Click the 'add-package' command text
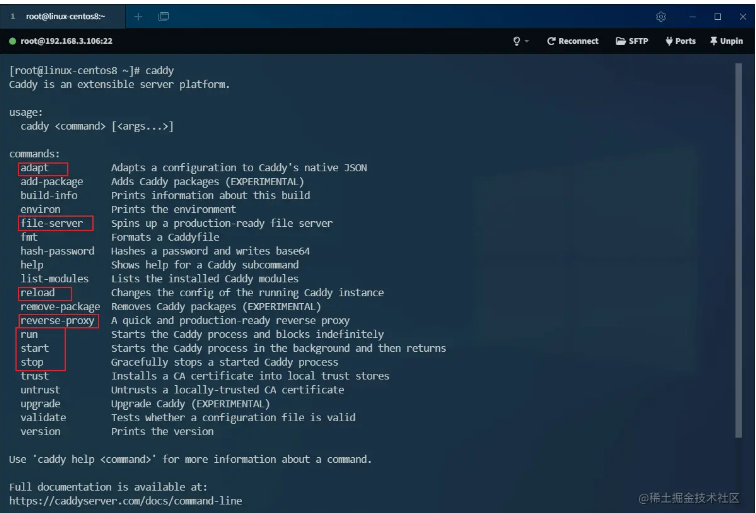This screenshot has width=756, height=513. point(52,182)
